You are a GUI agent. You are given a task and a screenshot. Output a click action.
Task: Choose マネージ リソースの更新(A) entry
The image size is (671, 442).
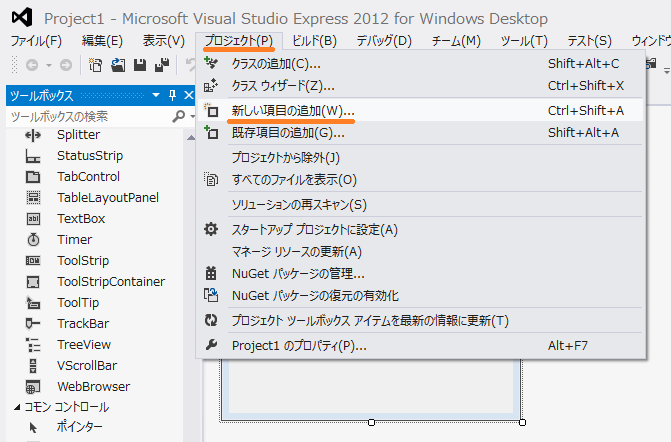420,252
